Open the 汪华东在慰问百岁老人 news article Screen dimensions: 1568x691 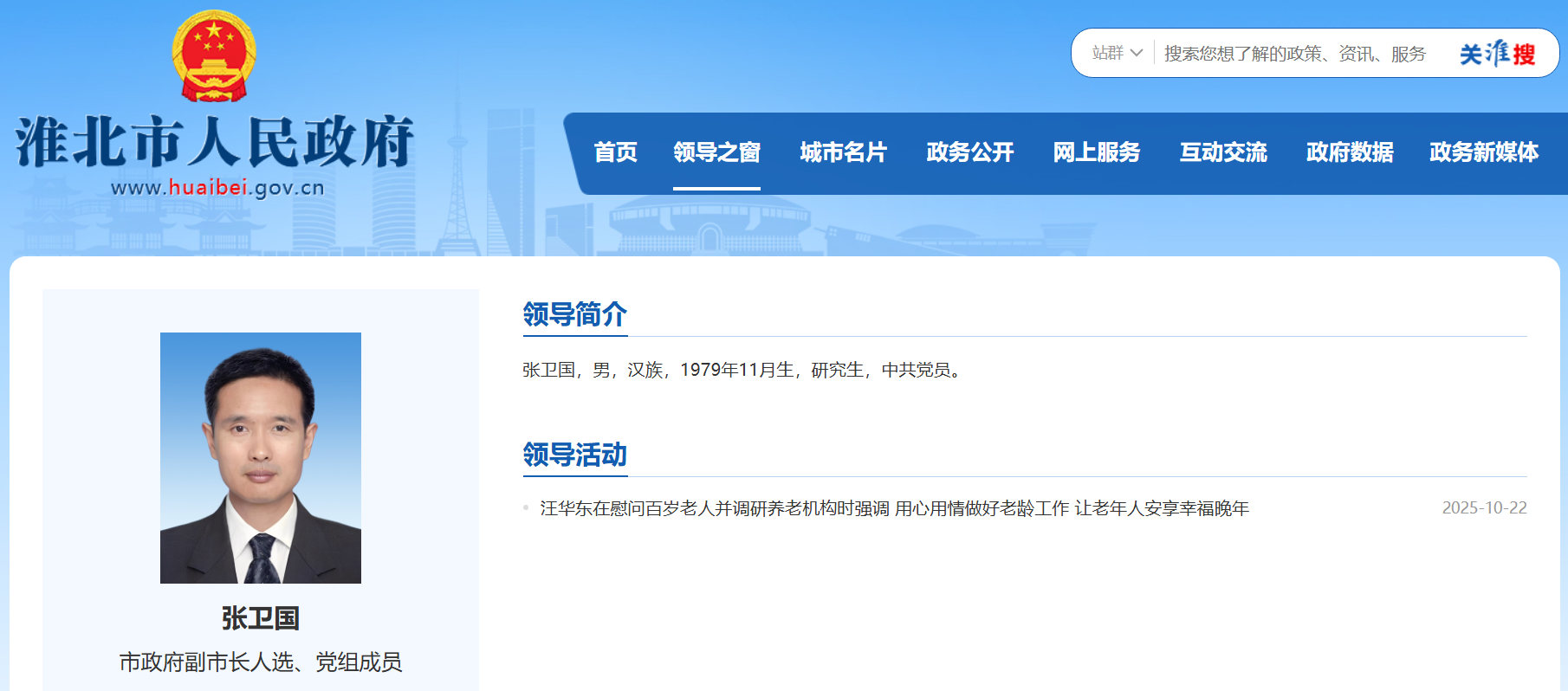(x=895, y=508)
